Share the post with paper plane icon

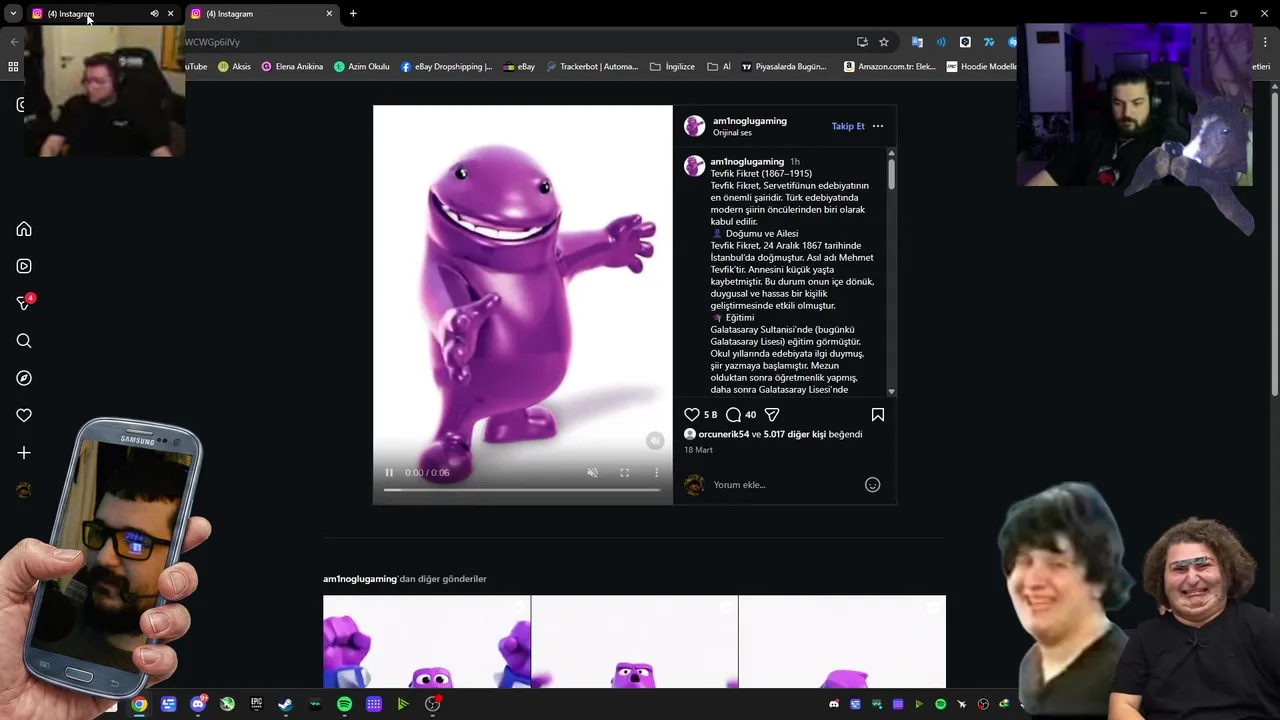point(772,414)
